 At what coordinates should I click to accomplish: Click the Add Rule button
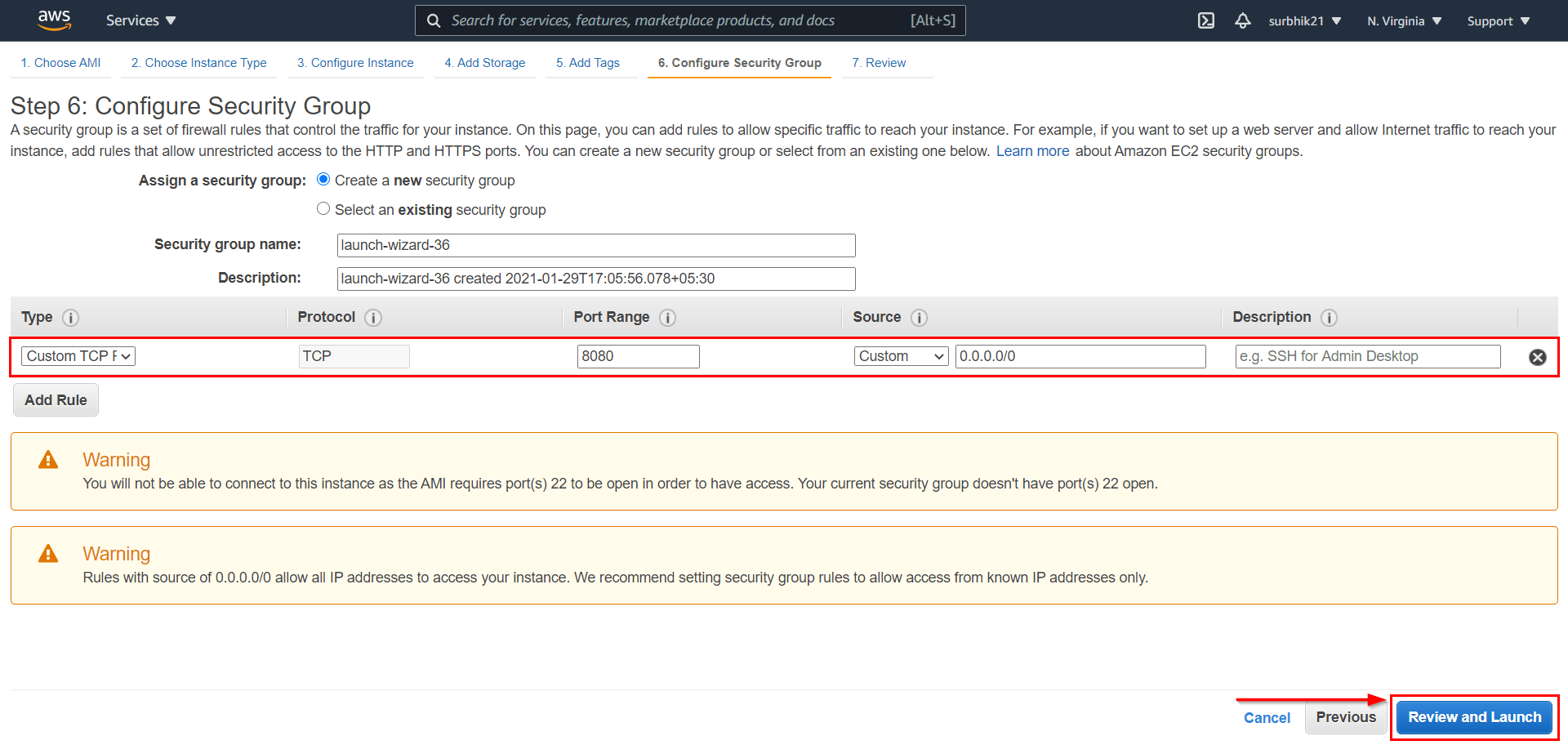[56, 399]
